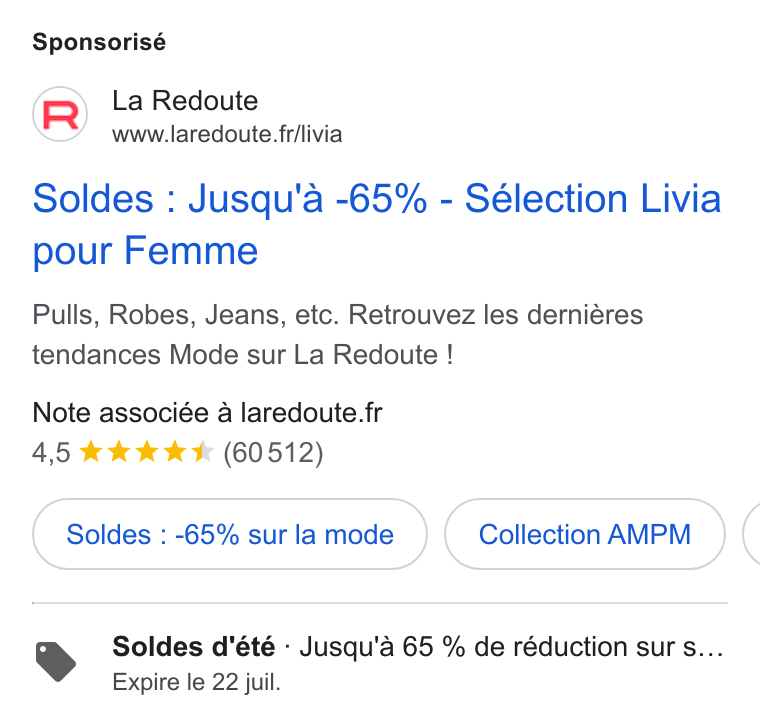Expand truncated 'Jusqu'à 65 % de réduction' text
The height and width of the screenshot is (720, 760).
pyautogui.click(x=511, y=647)
